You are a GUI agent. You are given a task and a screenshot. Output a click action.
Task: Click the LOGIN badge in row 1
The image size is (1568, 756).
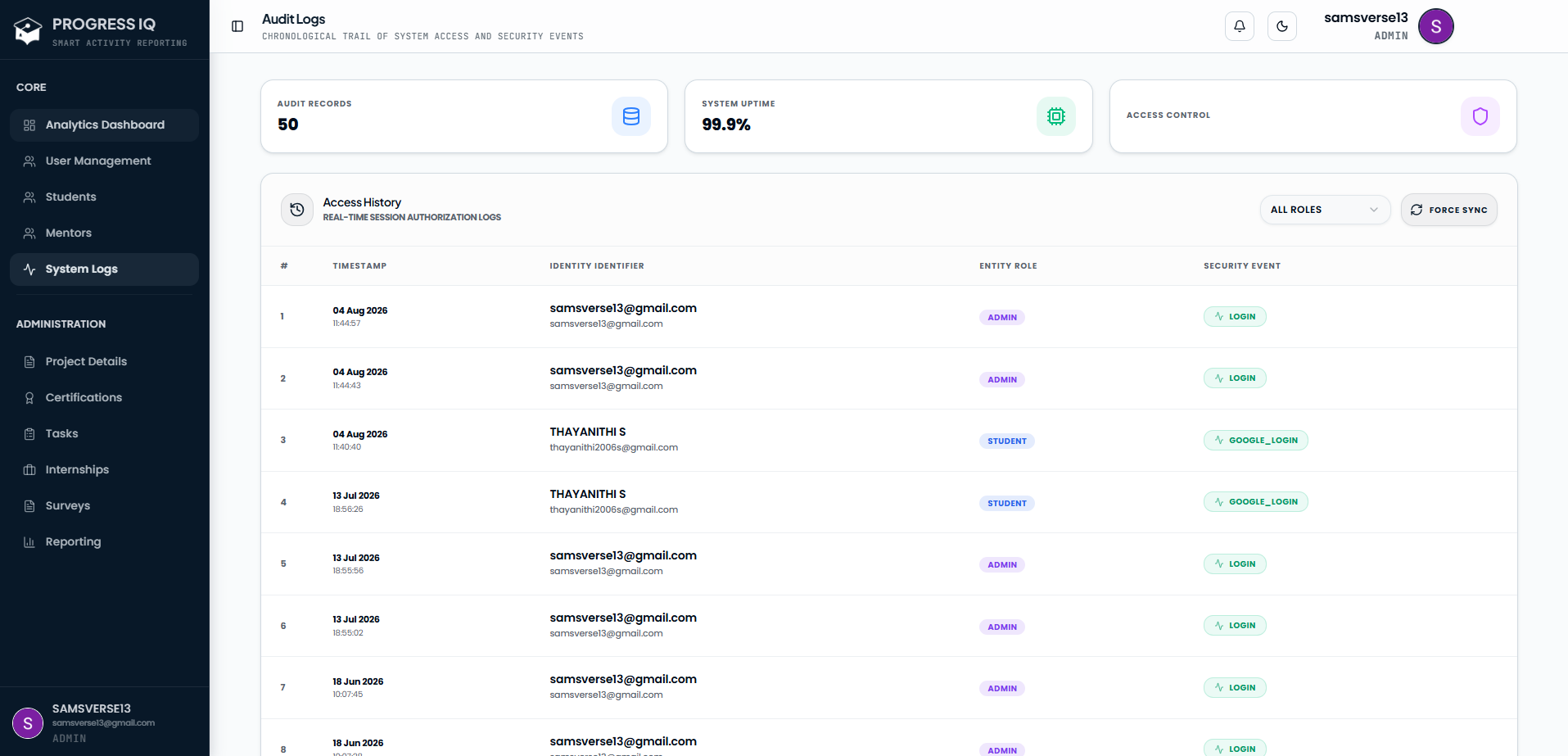(x=1235, y=317)
